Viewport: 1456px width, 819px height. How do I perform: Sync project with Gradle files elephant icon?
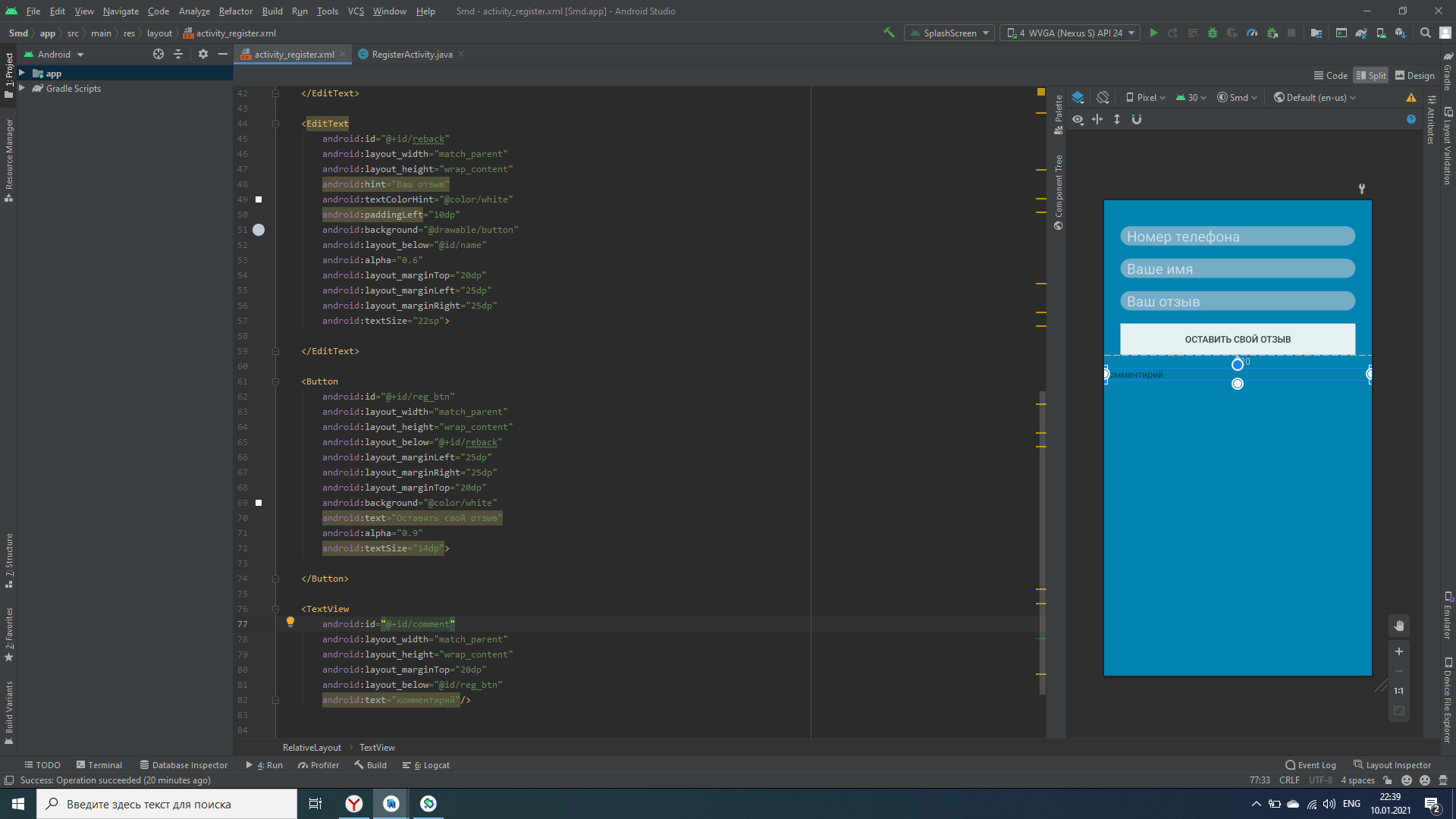1361,33
